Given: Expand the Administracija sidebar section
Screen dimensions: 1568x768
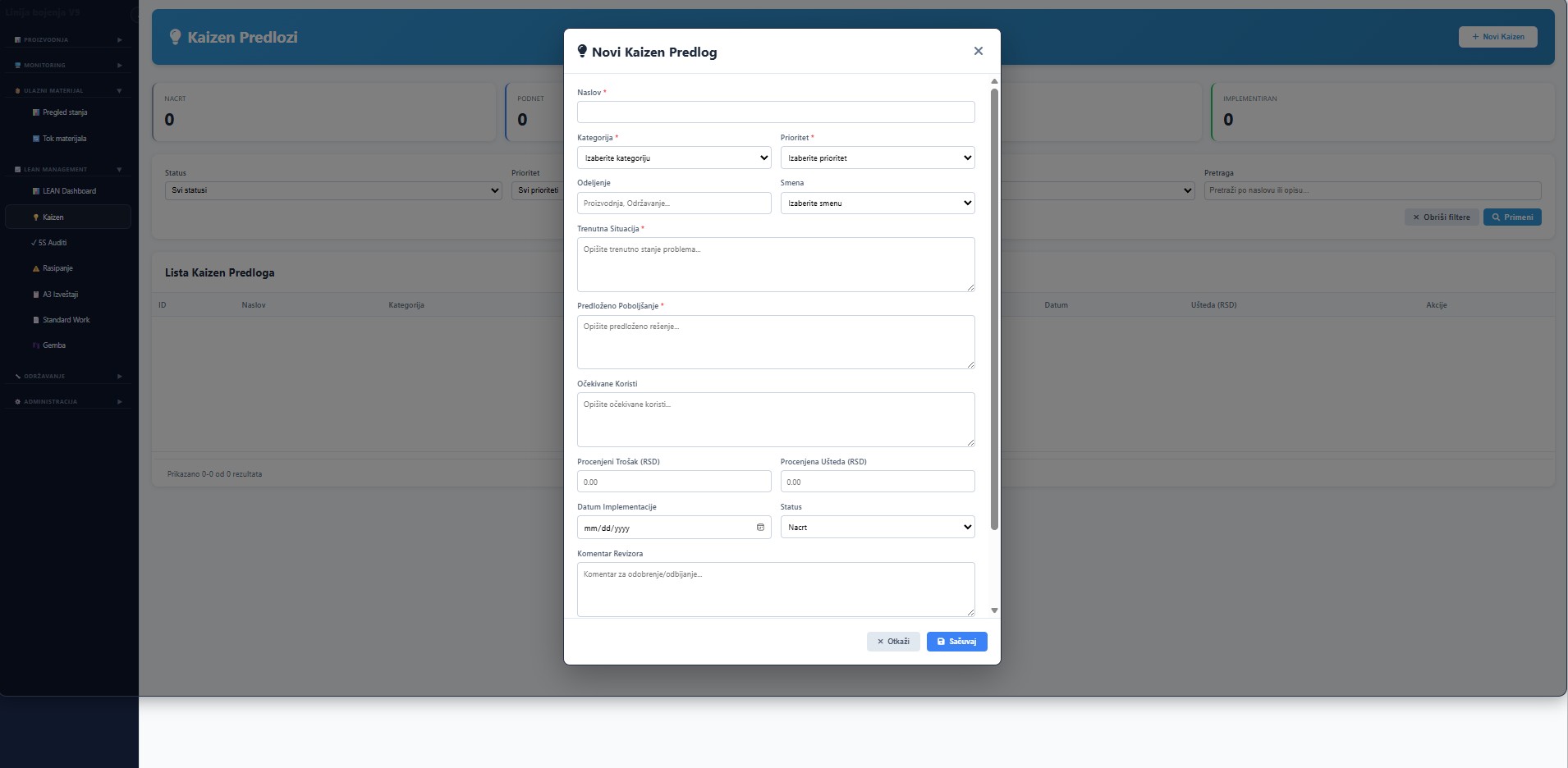Looking at the screenshot, I should pos(68,401).
